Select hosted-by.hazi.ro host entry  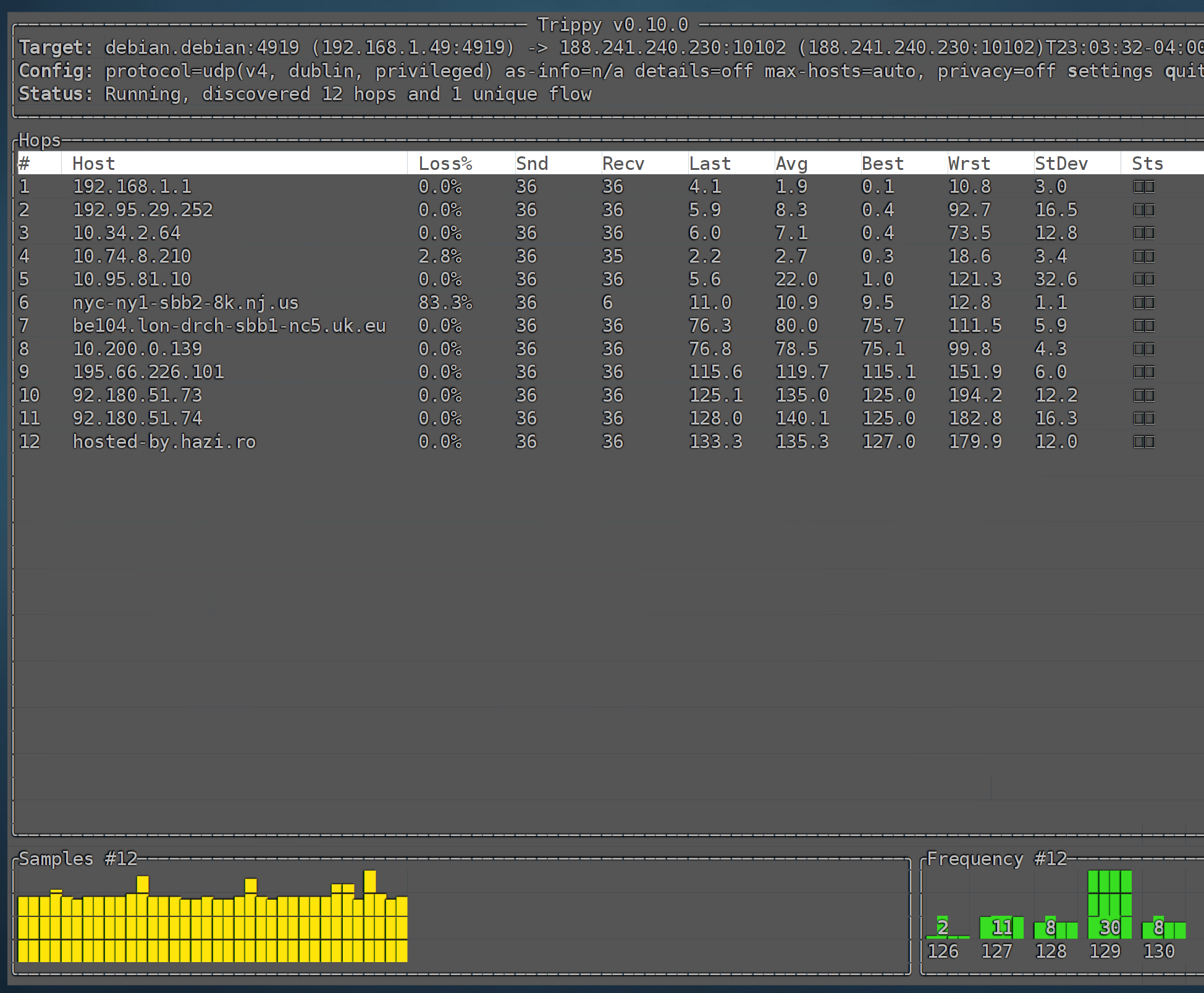(164, 442)
